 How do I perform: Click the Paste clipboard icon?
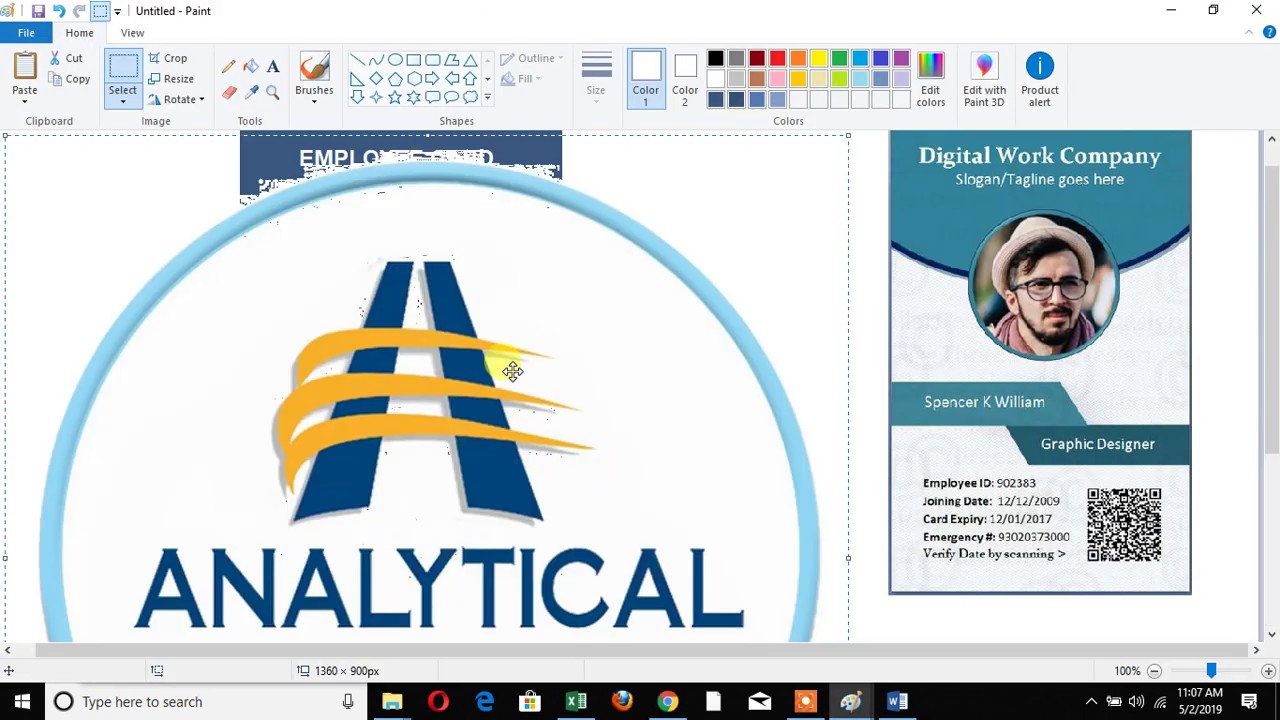(x=25, y=66)
